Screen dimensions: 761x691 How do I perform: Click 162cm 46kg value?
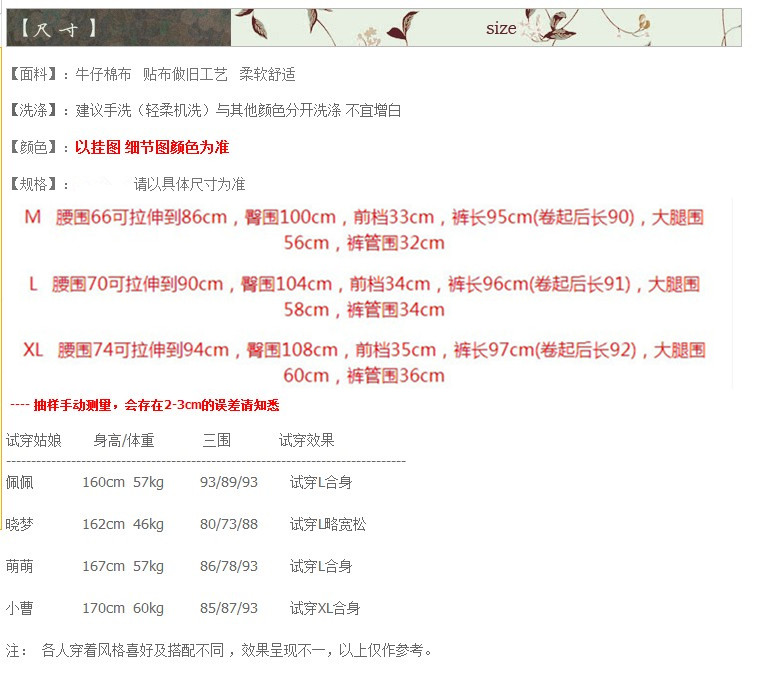click(123, 524)
